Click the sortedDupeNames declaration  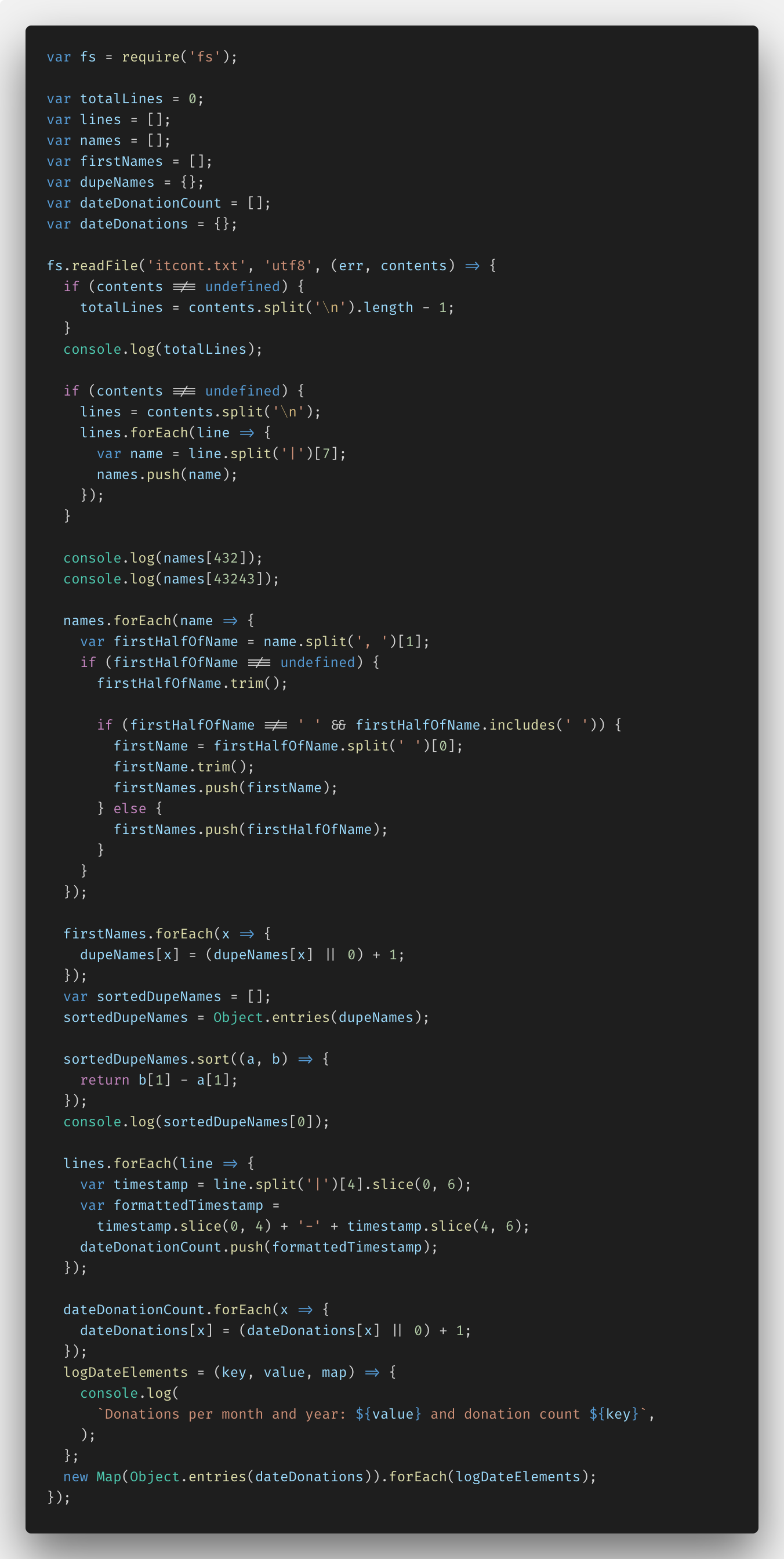click(x=167, y=996)
